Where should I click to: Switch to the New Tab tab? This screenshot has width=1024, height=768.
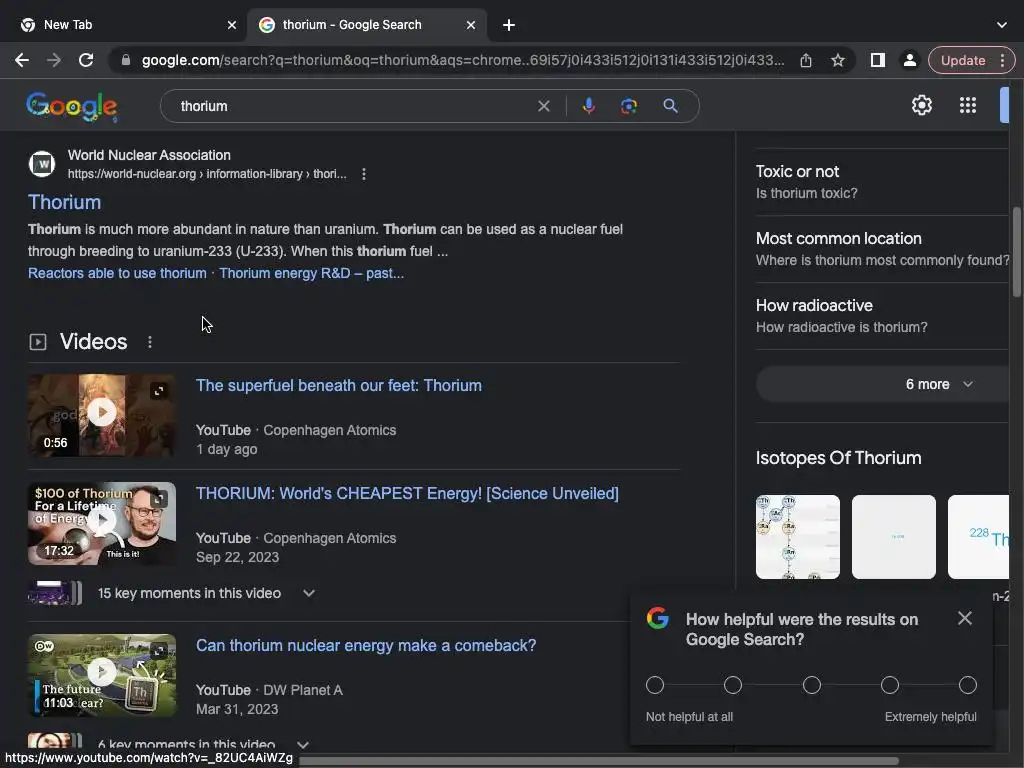(128, 25)
